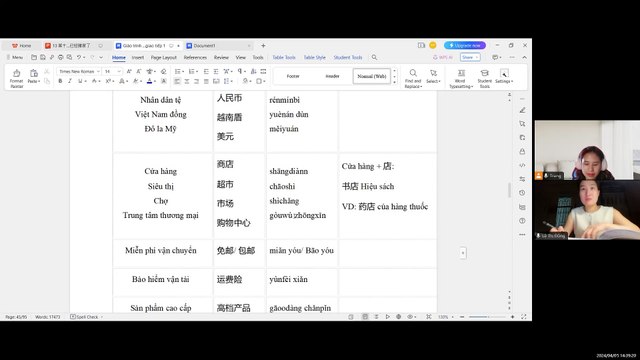Toggle Justify alignment button
Viewport: 640px width, 360px height.
click(207, 81)
